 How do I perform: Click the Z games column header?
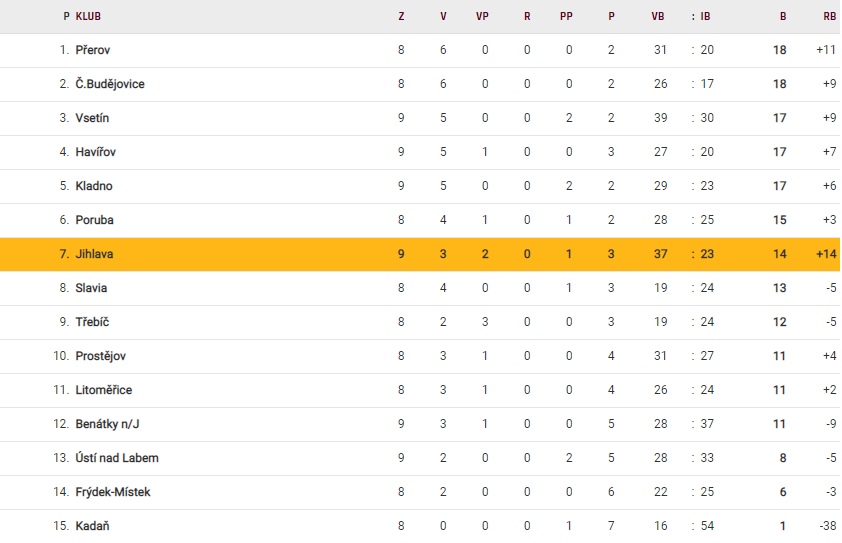click(401, 16)
